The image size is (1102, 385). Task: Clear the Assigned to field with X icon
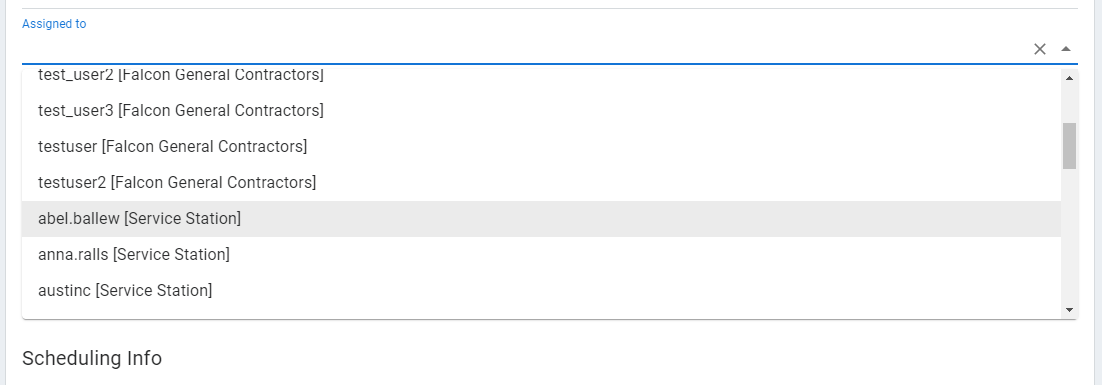(1040, 49)
